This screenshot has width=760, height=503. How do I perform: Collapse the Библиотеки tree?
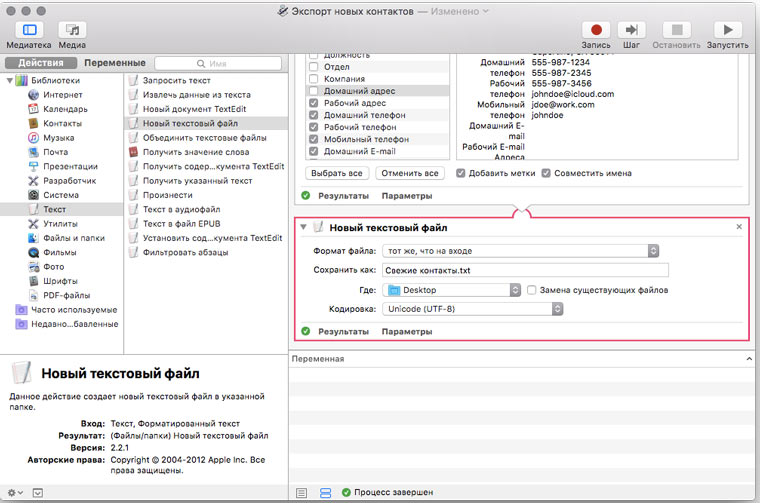point(9,80)
